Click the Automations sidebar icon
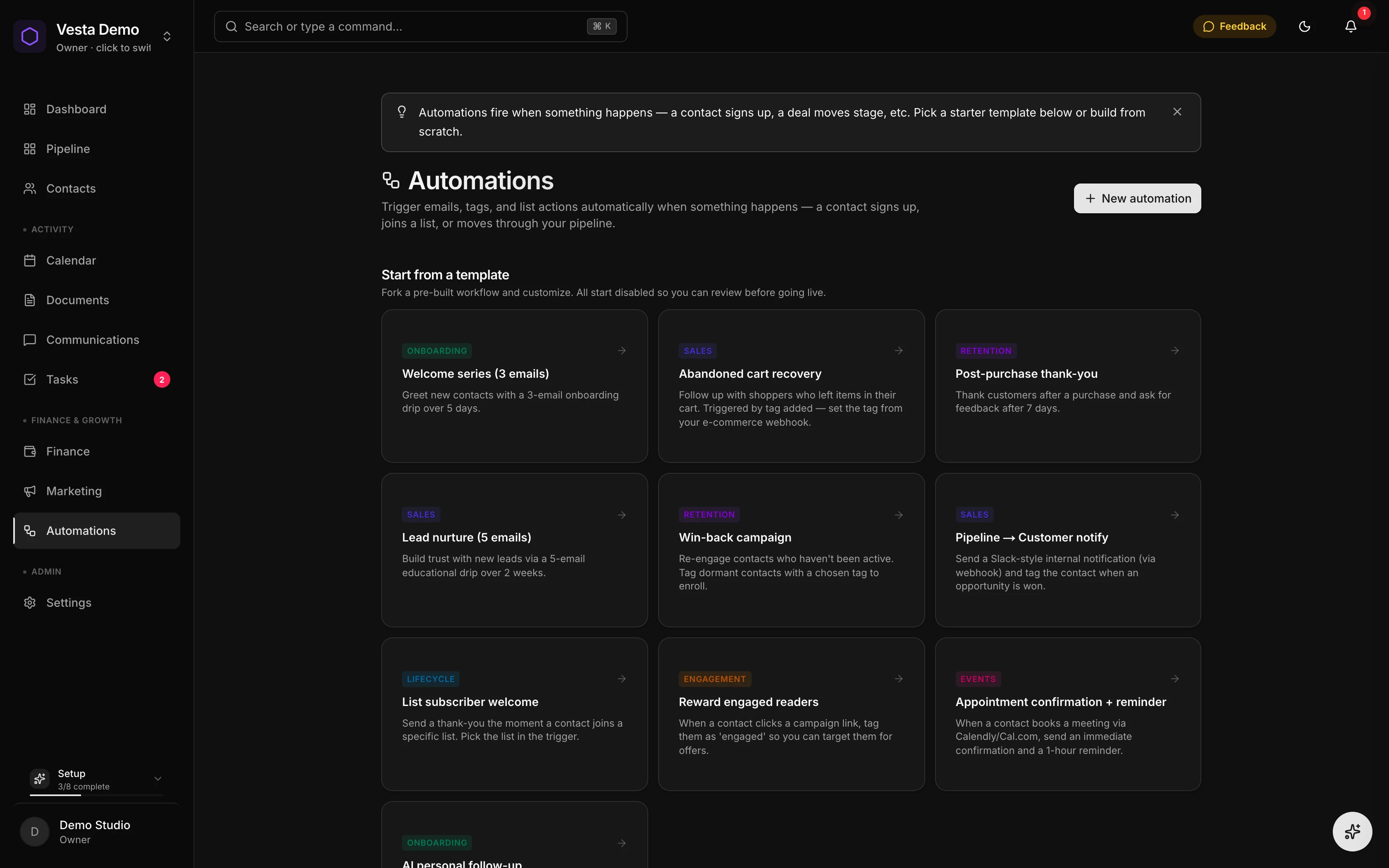The height and width of the screenshot is (868, 1389). (x=30, y=530)
